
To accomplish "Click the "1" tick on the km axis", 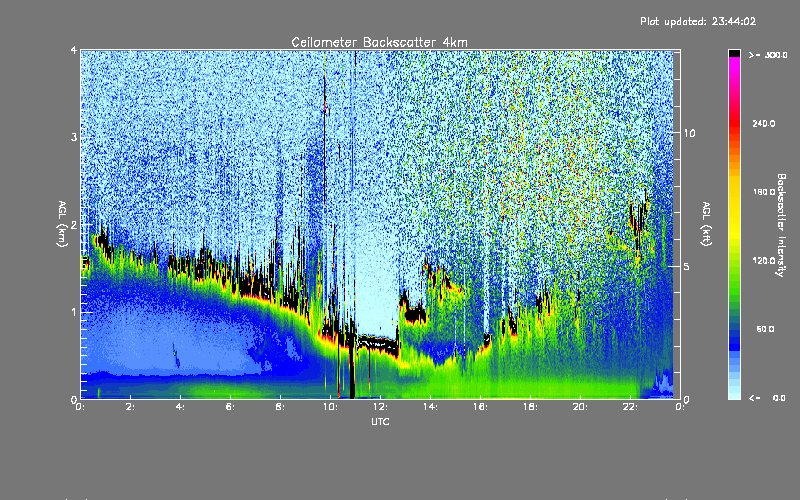I will pyautogui.click(x=74, y=312).
